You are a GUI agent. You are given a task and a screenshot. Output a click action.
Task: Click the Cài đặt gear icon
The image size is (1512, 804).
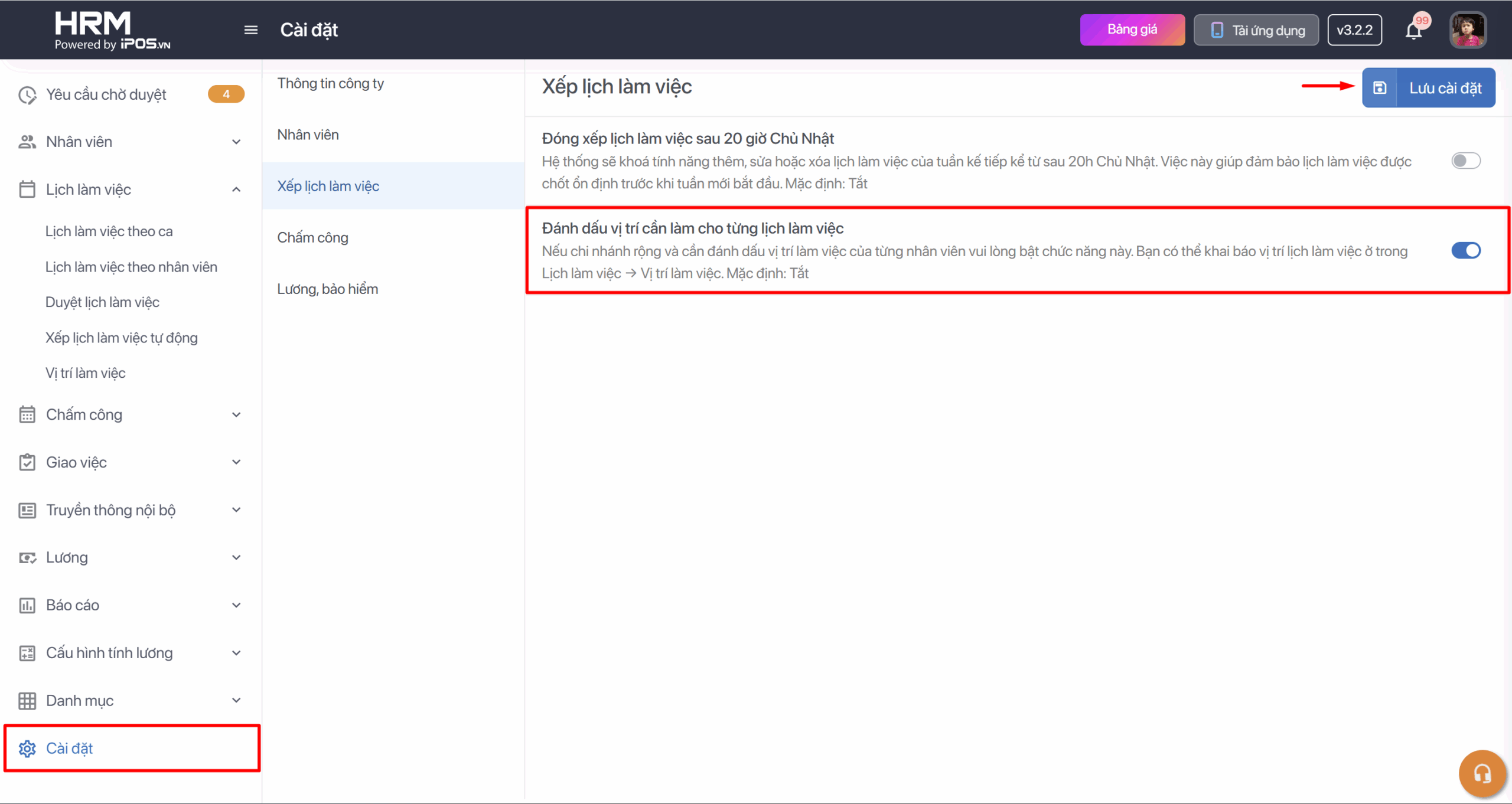click(27, 749)
